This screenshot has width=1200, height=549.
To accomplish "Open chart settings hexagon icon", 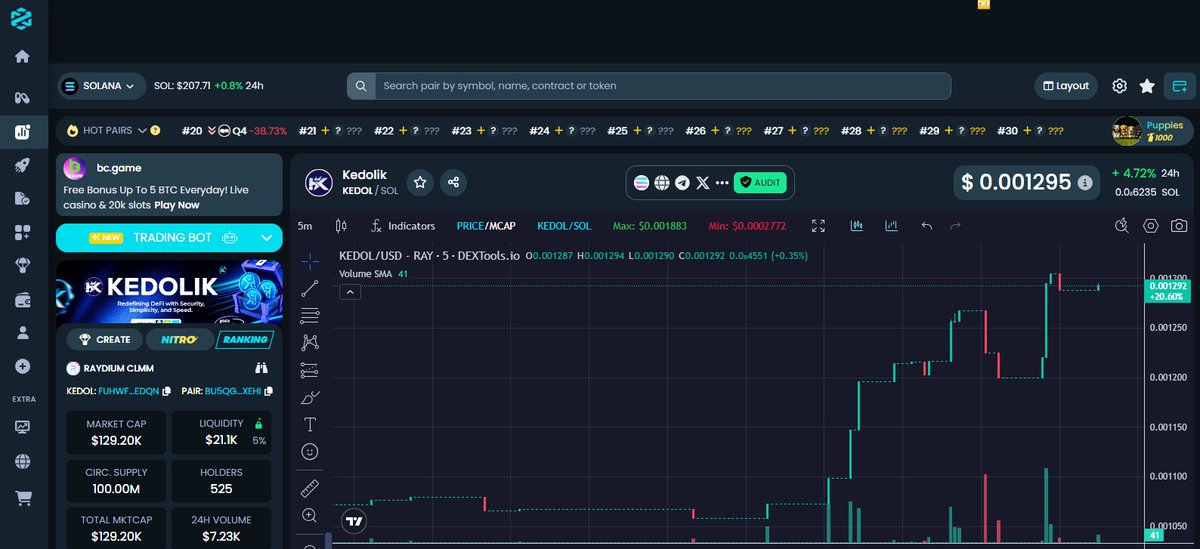I will coord(1151,226).
